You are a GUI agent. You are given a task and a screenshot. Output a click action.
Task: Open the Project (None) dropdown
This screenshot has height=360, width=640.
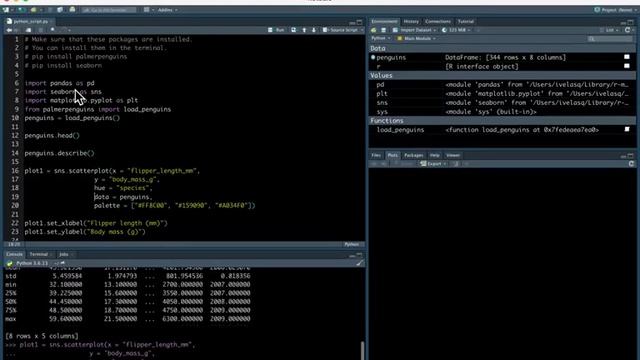pyautogui.click(x=616, y=10)
